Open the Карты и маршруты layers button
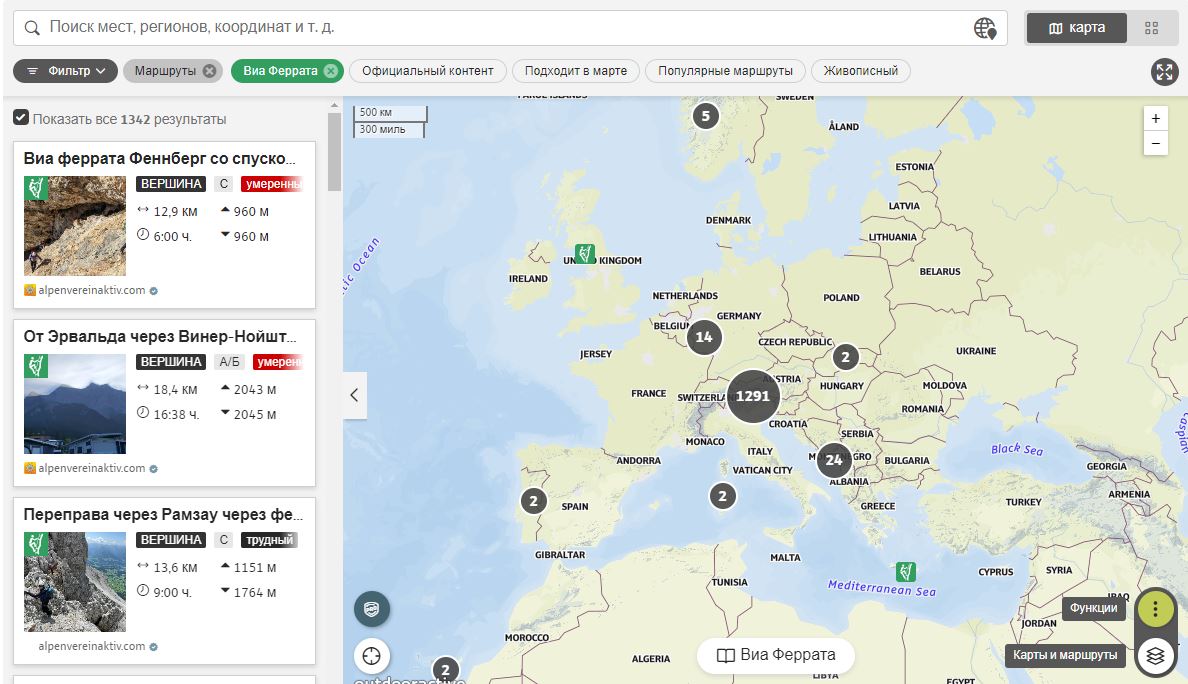Viewport: 1188px width, 684px height. click(1155, 656)
